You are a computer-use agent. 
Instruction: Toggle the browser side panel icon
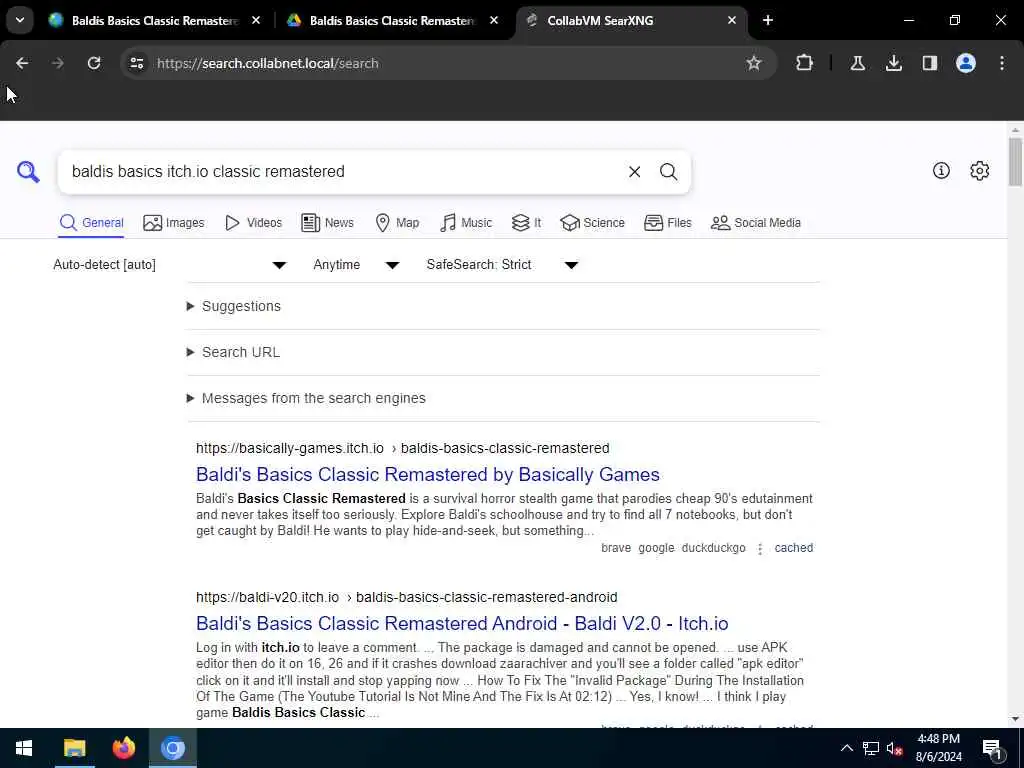(929, 63)
